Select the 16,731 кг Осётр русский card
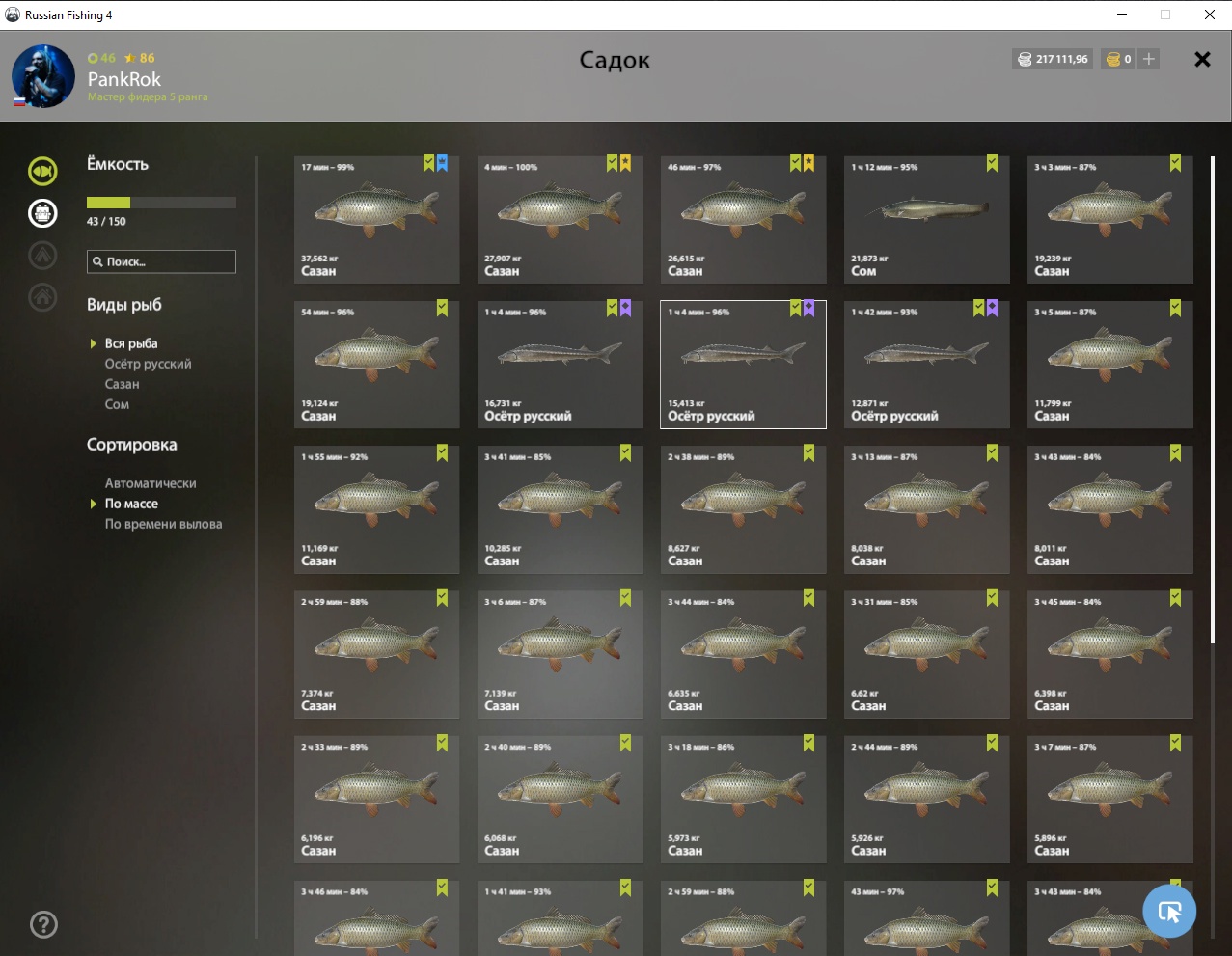This screenshot has width=1232, height=956. coord(560,365)
